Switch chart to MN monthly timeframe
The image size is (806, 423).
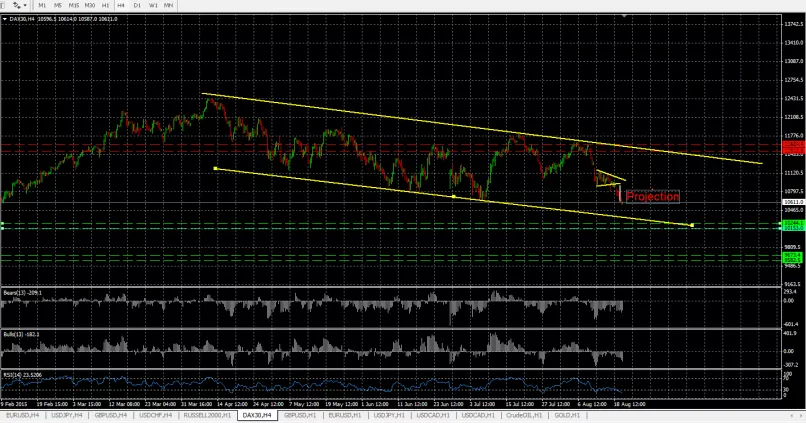pyautogui.click(x=168, y=5)
